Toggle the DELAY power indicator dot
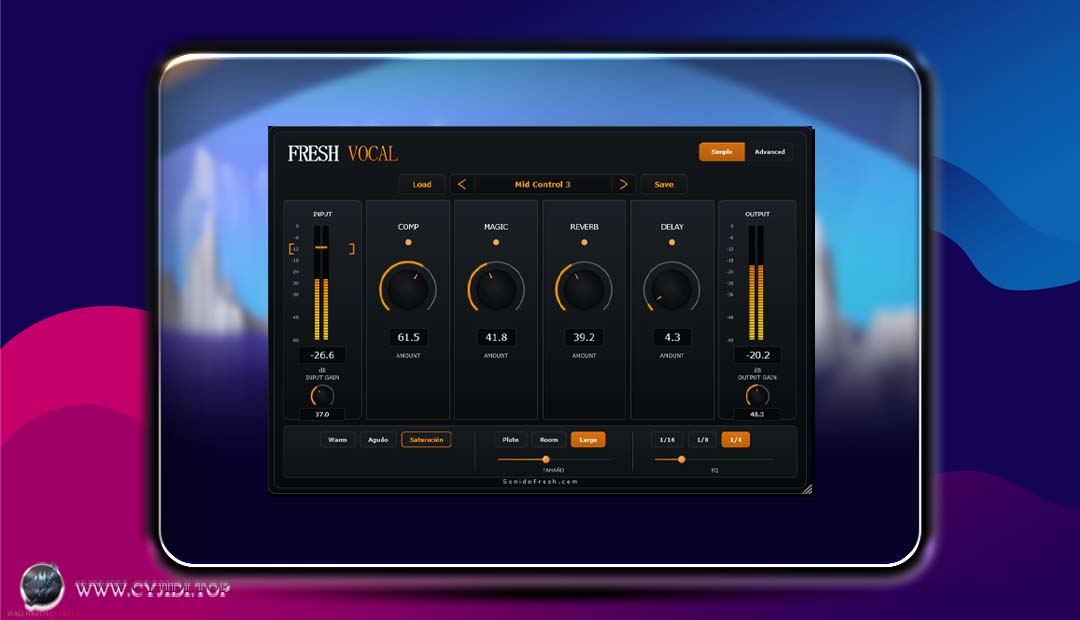This screenshot has height=620, width=1080. (x=672, y=242)
